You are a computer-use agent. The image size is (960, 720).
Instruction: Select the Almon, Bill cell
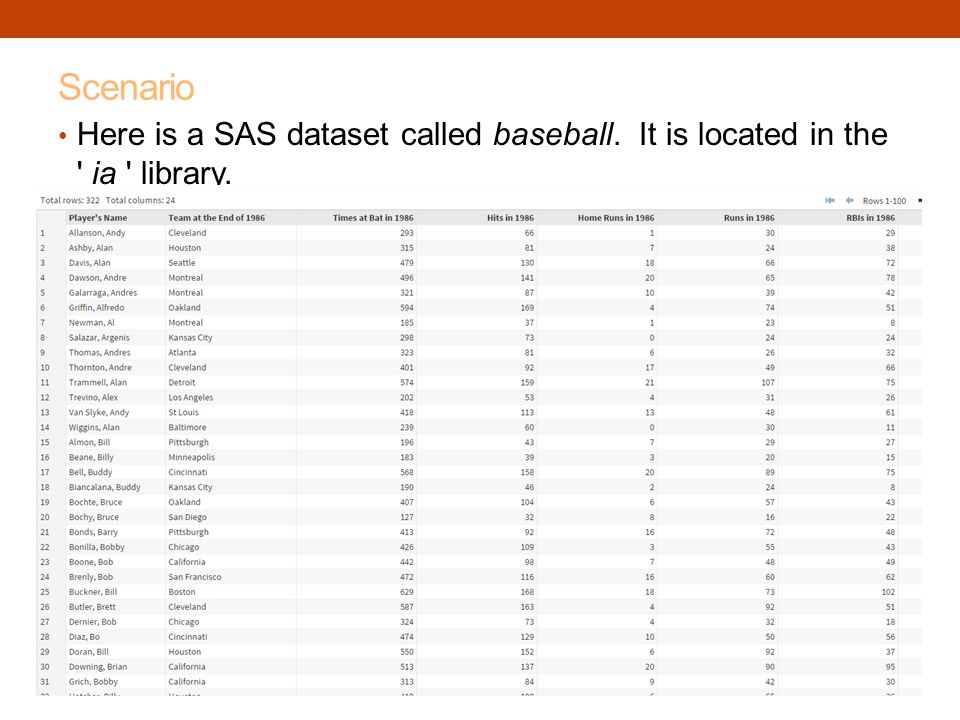[x=89, y=442]
